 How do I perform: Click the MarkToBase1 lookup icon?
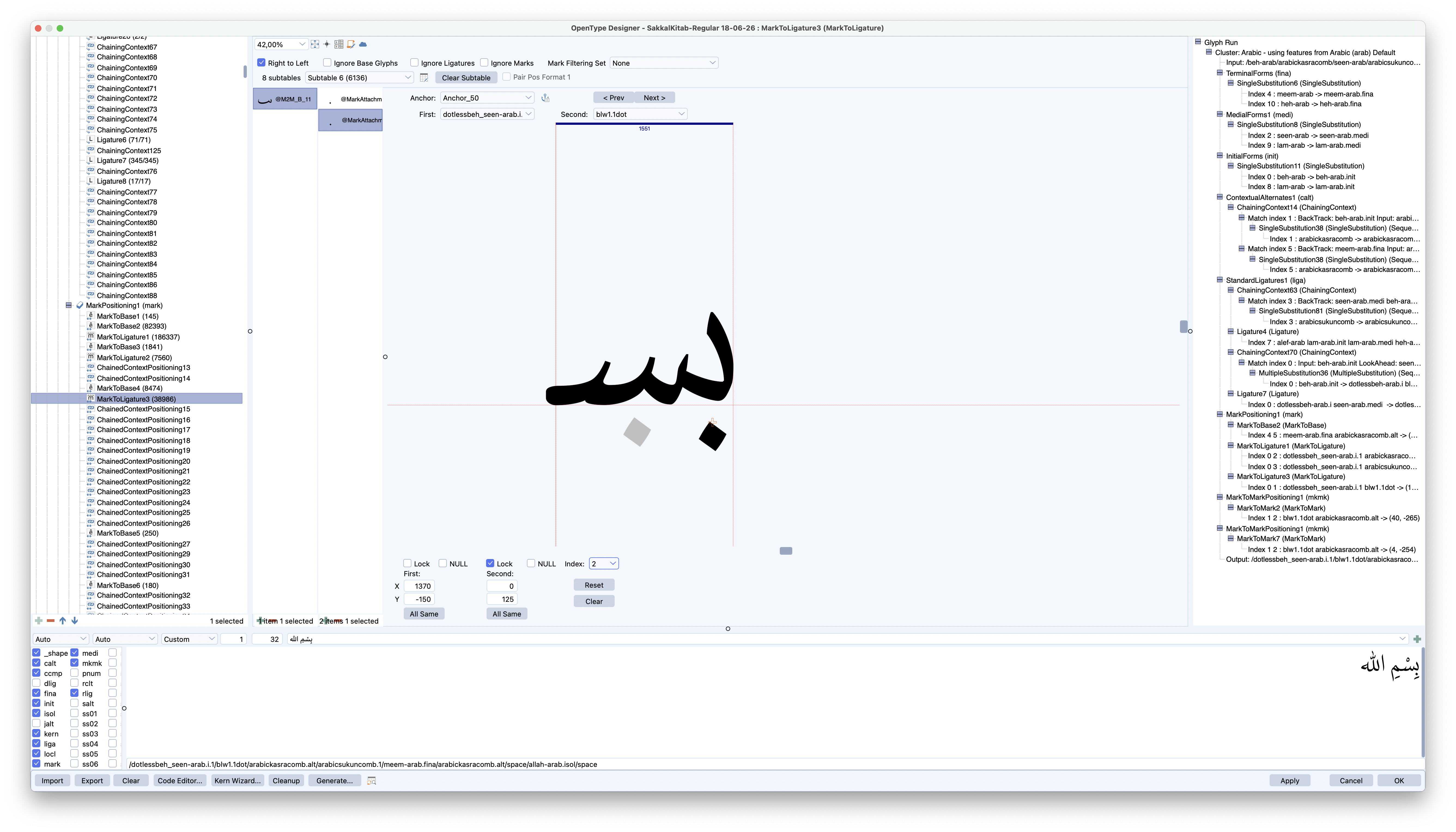point(90,316)
